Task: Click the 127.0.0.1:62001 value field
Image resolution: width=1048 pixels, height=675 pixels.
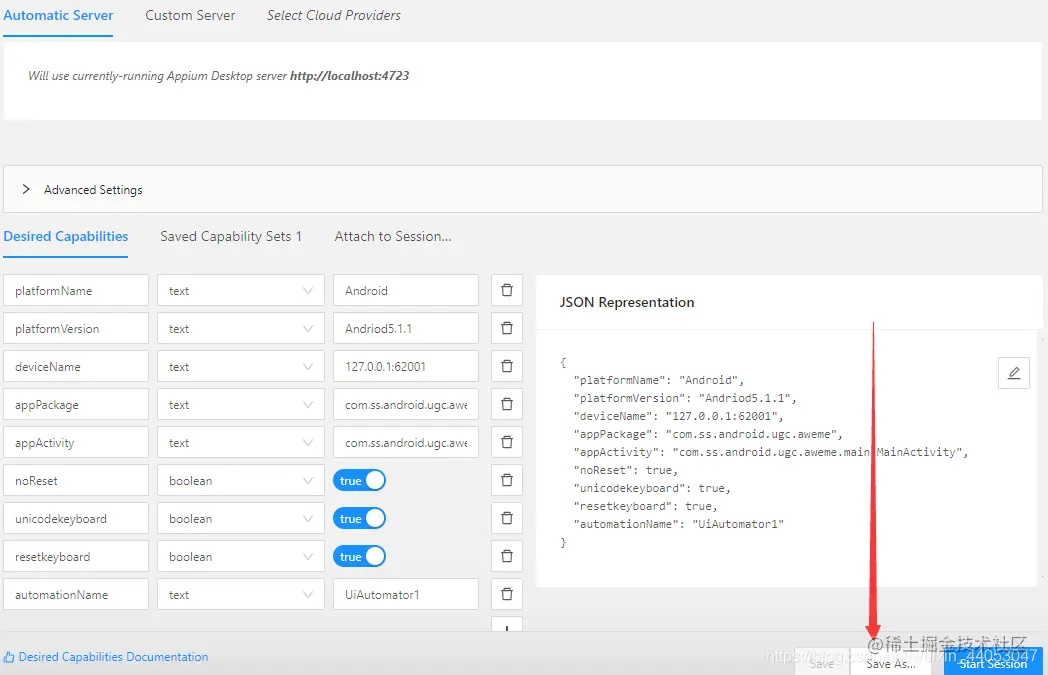Action: click(406, 366)
